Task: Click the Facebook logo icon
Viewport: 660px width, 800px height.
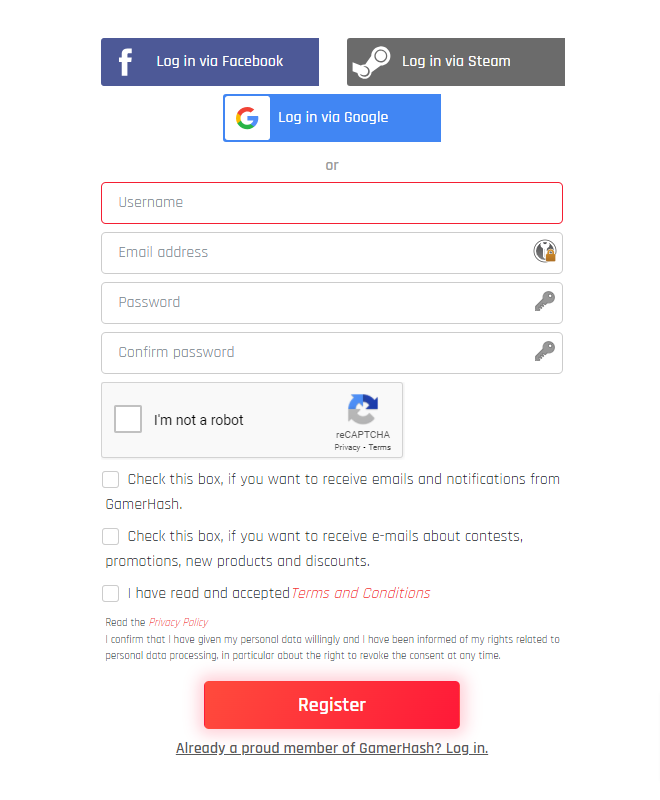Action: click(x=125, y=62)
